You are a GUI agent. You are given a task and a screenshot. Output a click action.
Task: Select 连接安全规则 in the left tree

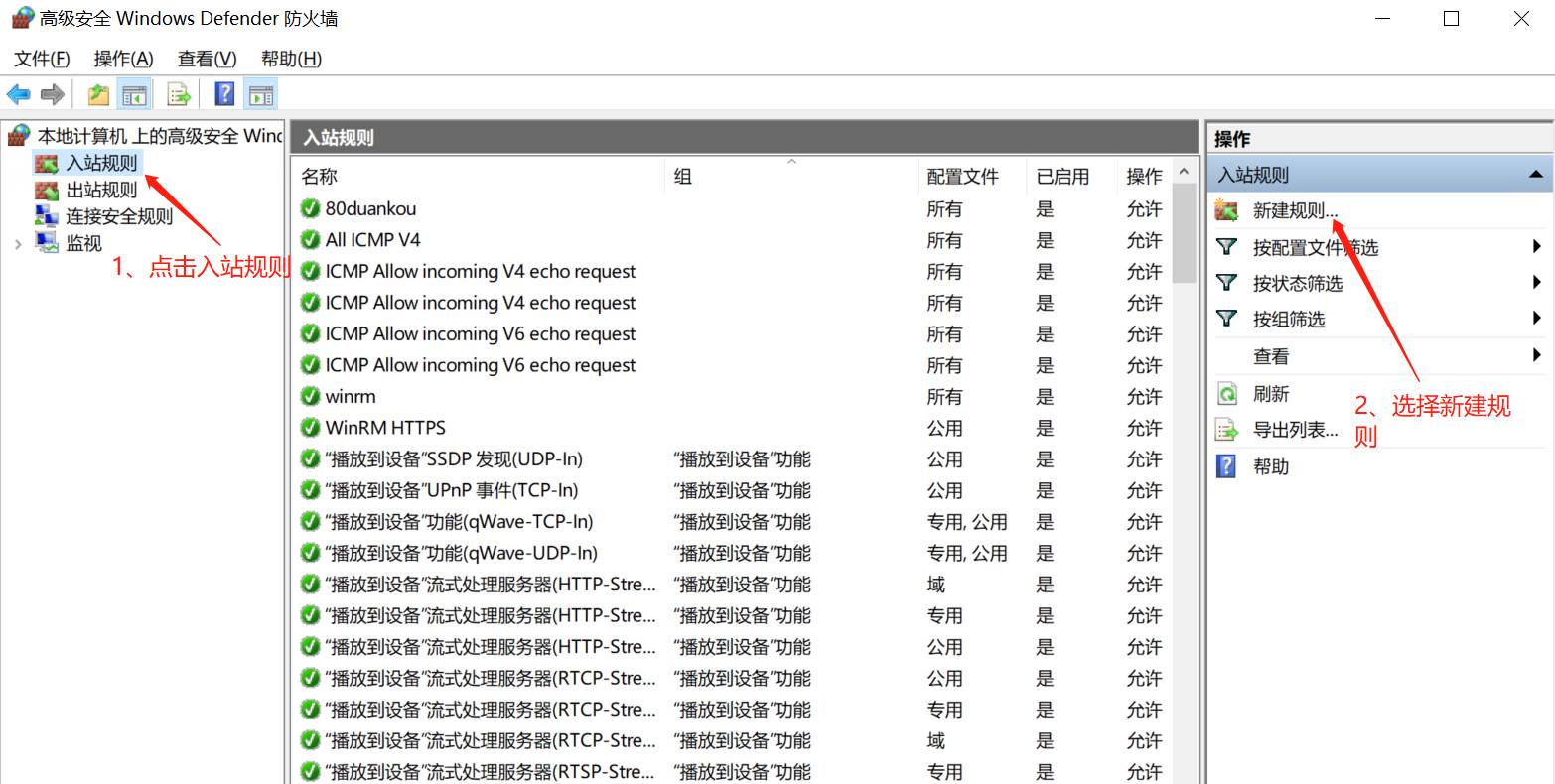click(x=119, y=216)
